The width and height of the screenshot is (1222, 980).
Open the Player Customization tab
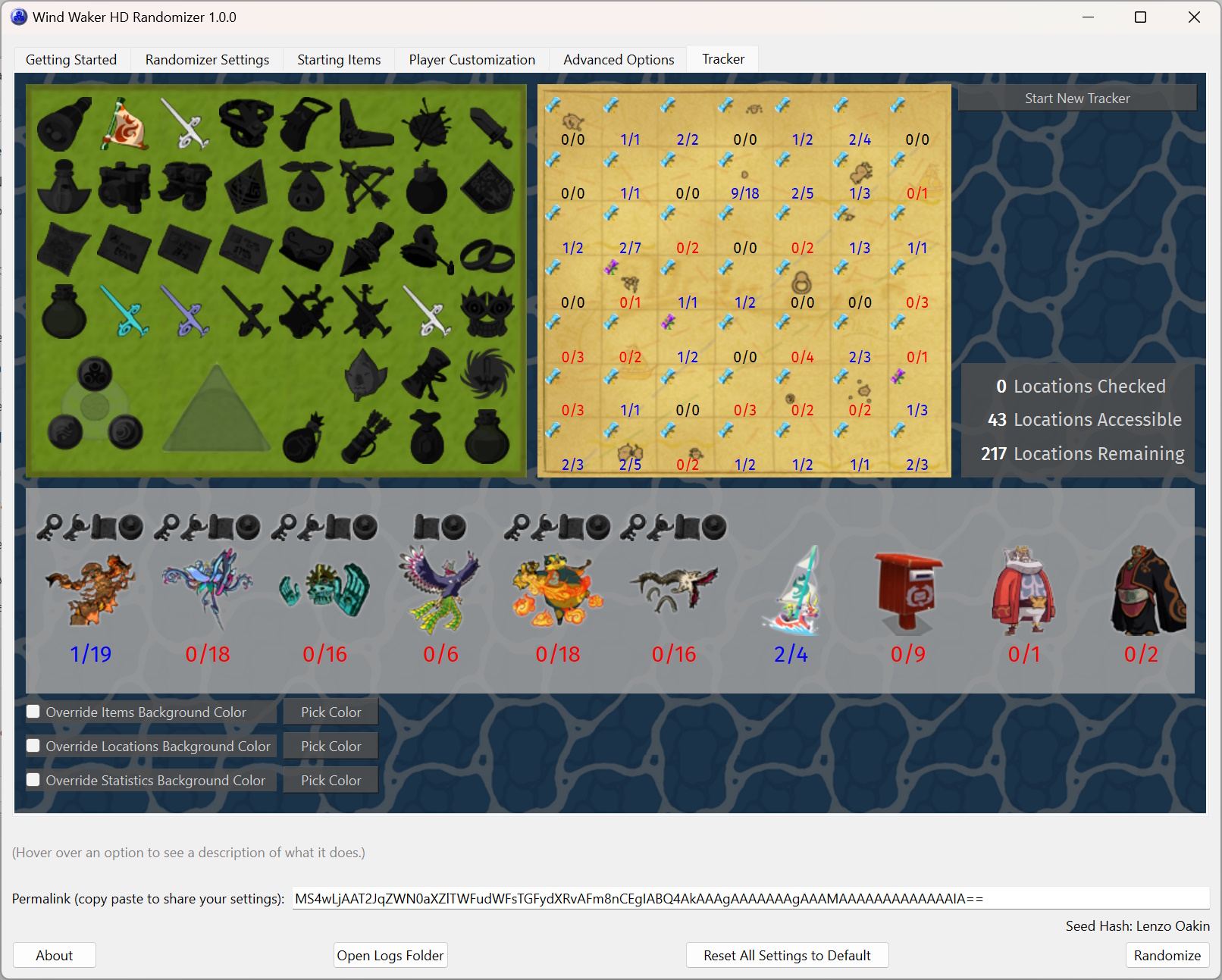(472, 60)
